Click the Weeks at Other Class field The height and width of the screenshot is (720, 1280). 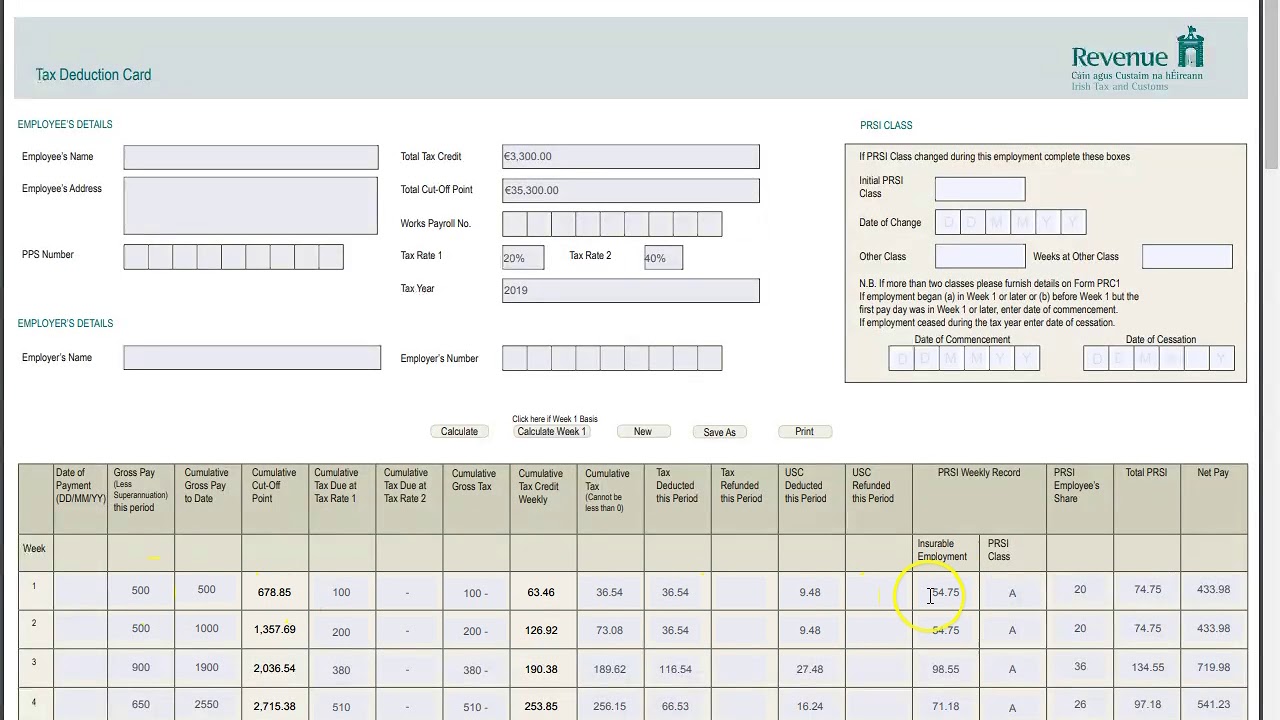point(1187,256)
